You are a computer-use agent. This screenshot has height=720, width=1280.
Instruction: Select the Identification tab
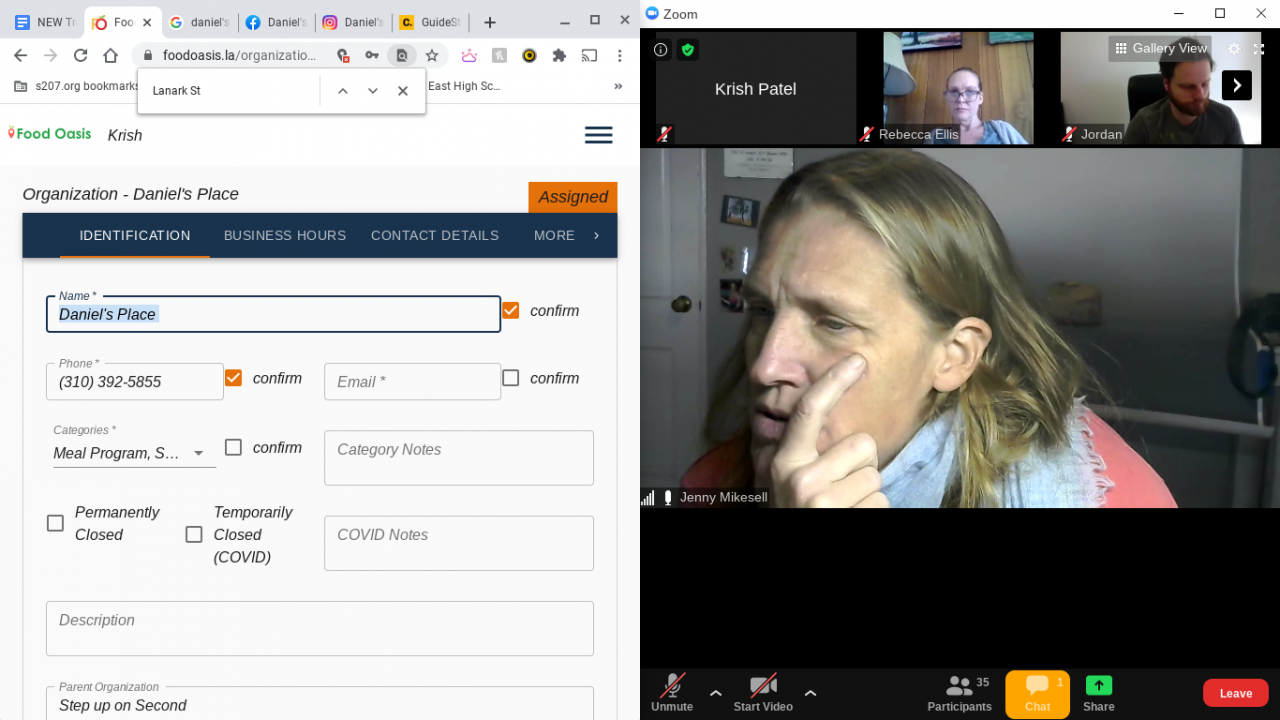pyautogui.click(x=135, y=236)
